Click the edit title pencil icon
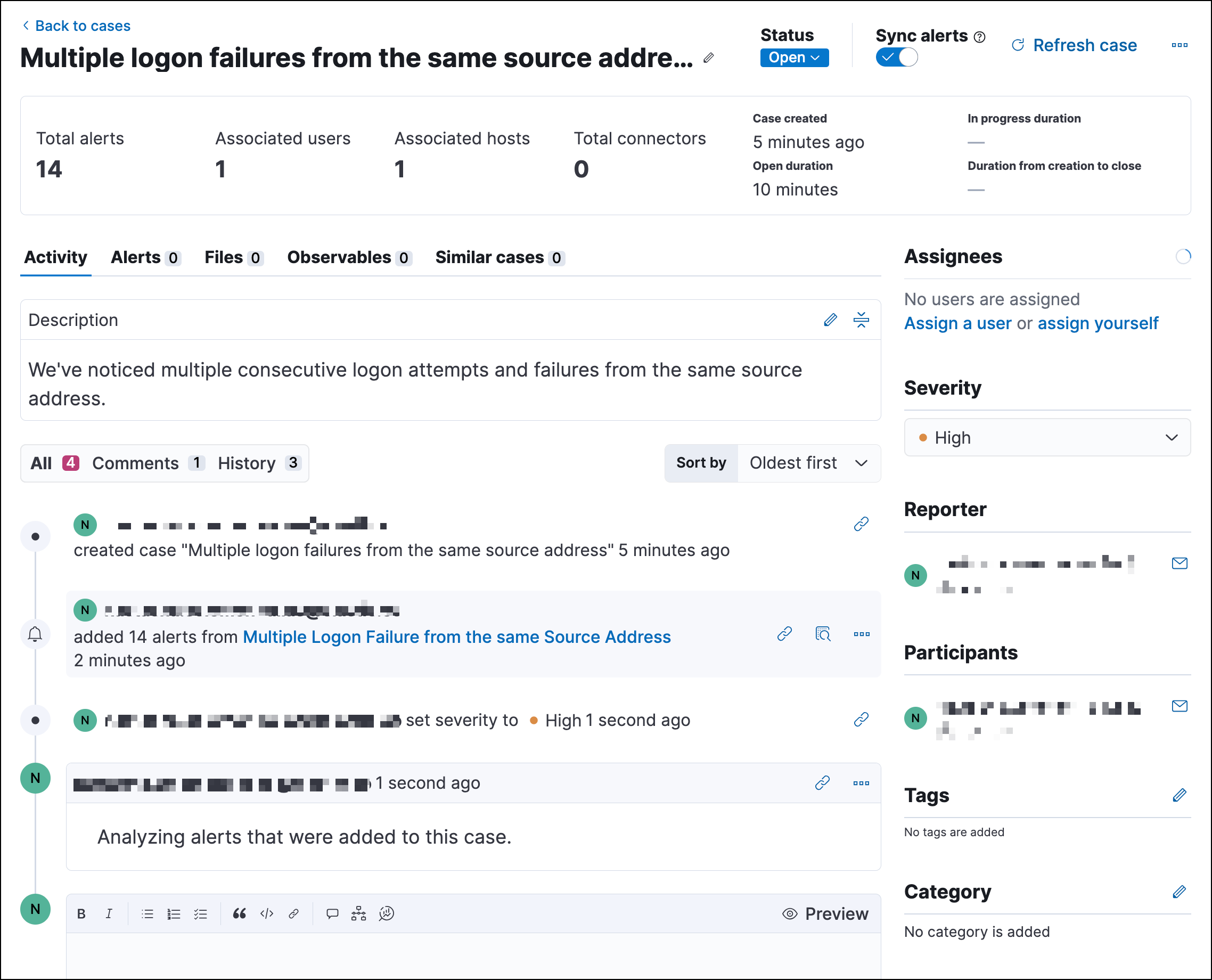 point(708,58)
